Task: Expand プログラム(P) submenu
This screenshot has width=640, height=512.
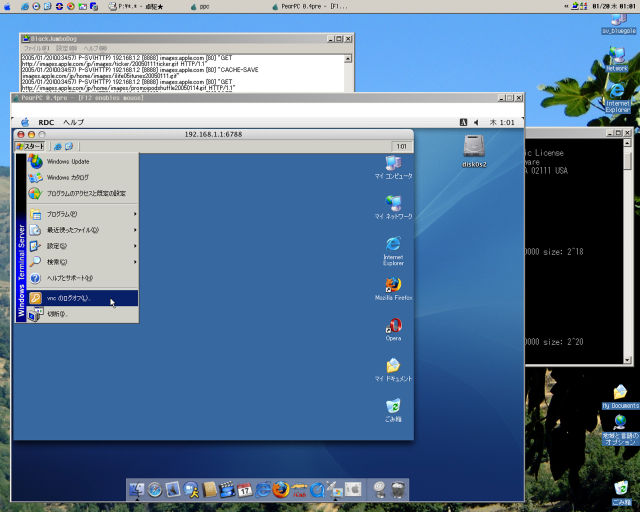Action: 82,214
